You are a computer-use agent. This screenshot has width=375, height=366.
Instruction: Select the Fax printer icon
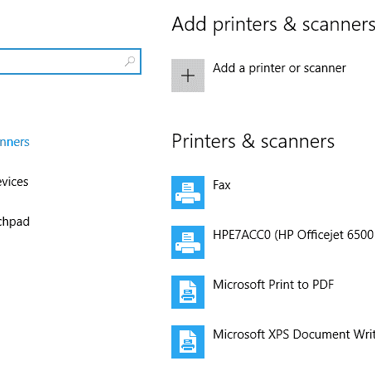188,192
